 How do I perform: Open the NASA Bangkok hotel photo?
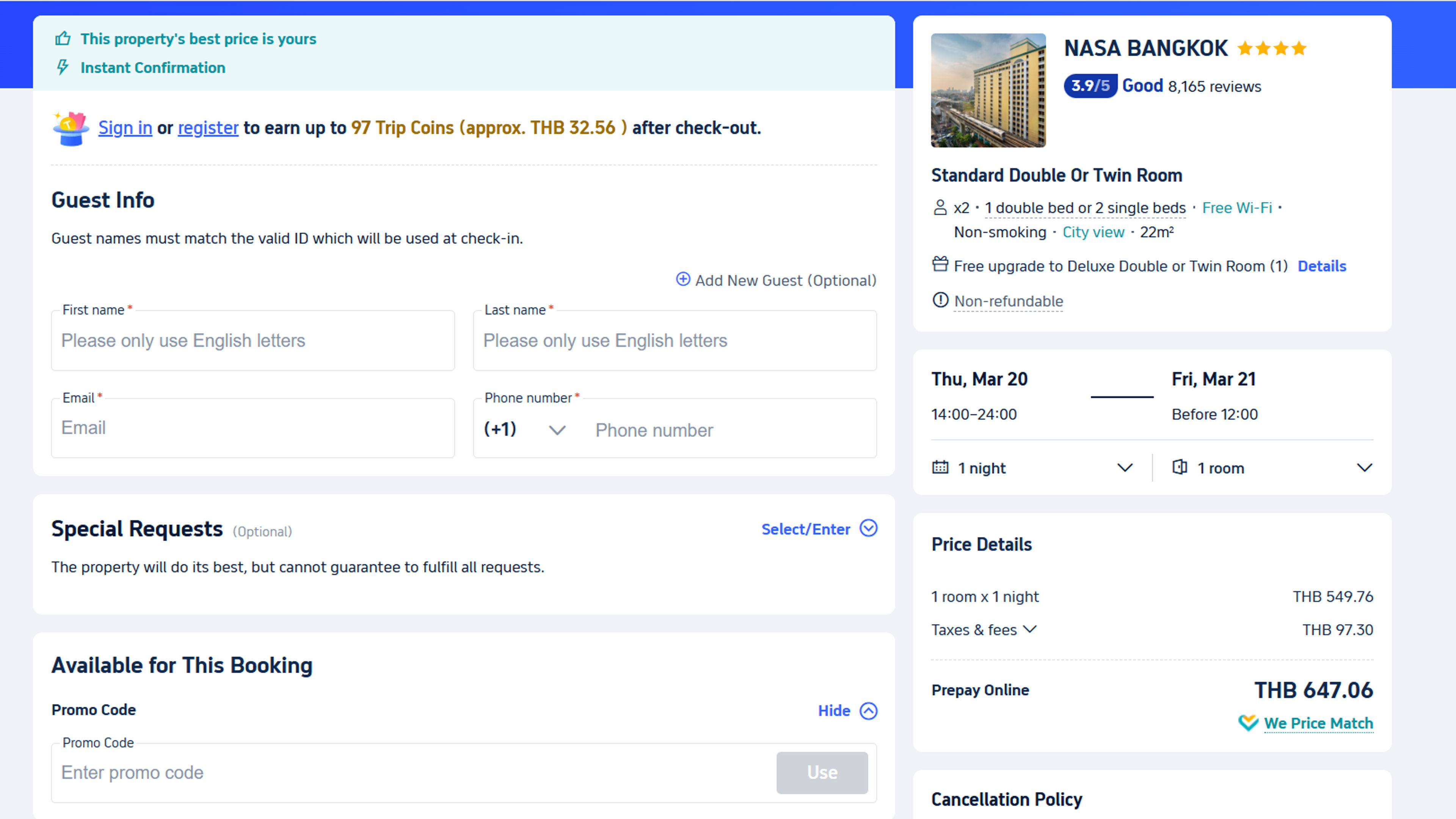coord(988,91)
